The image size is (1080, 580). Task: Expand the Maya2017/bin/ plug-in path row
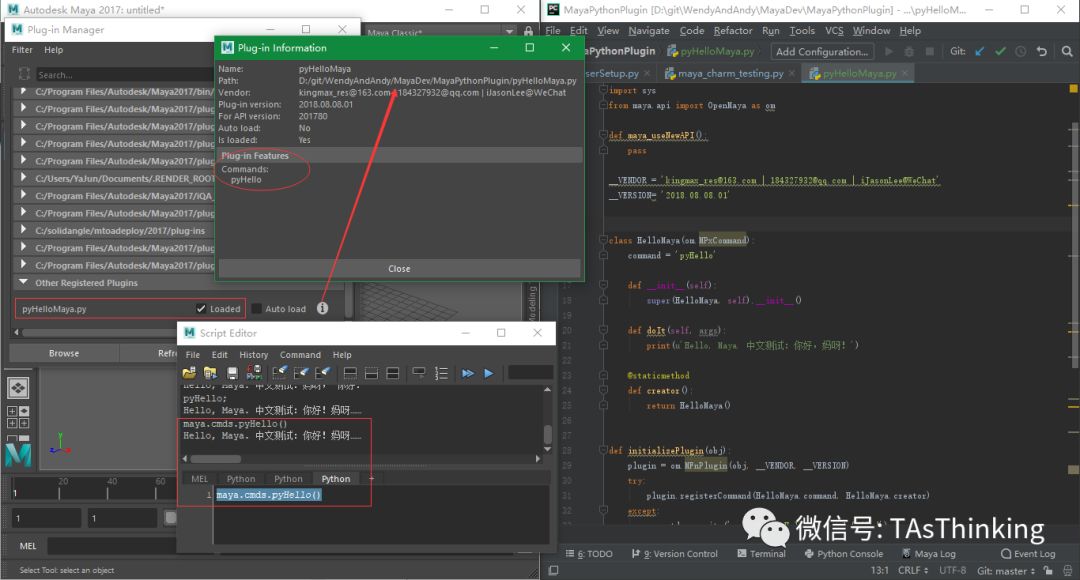pos(23,91)
